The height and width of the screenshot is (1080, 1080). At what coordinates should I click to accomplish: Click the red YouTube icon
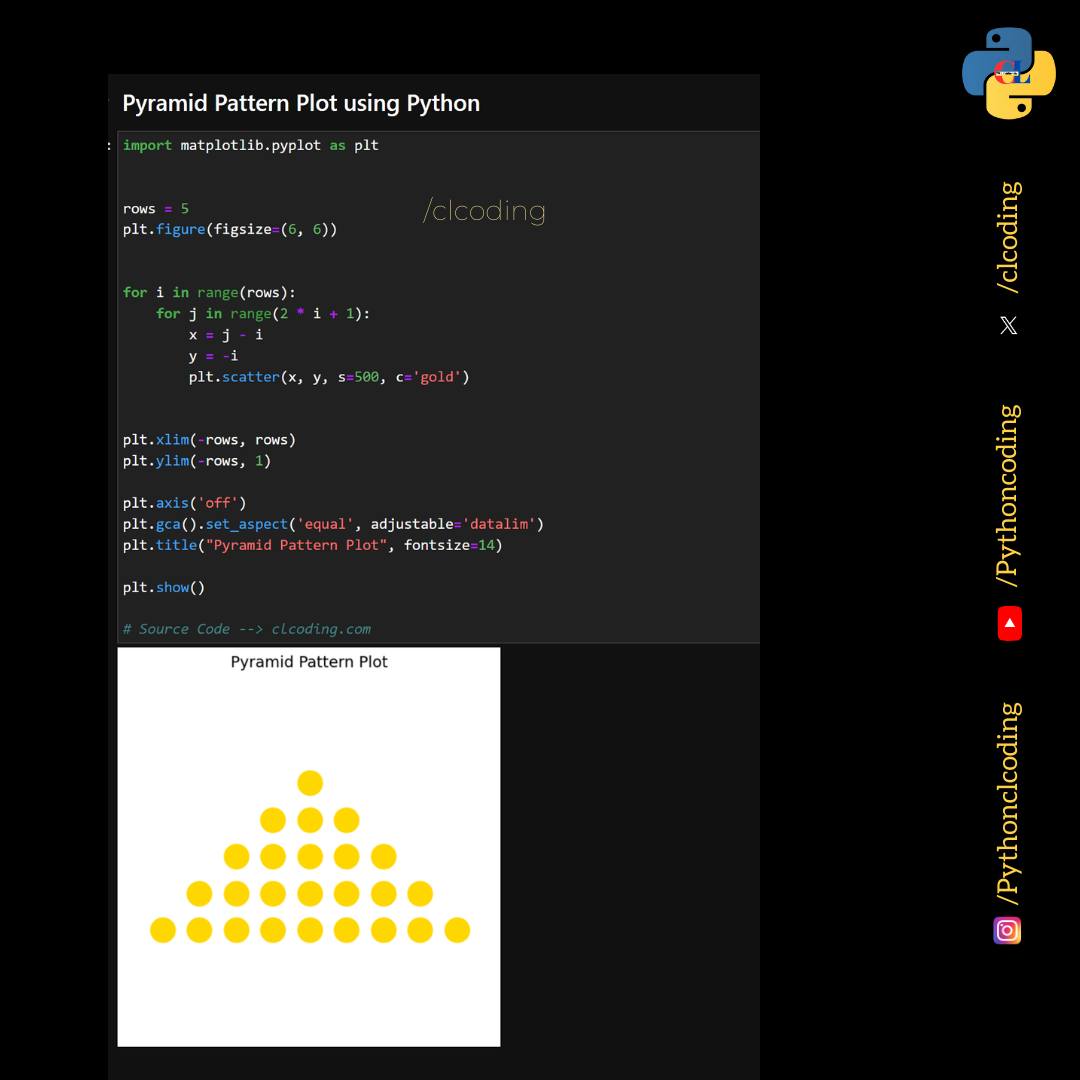(x=1009, y=623)
